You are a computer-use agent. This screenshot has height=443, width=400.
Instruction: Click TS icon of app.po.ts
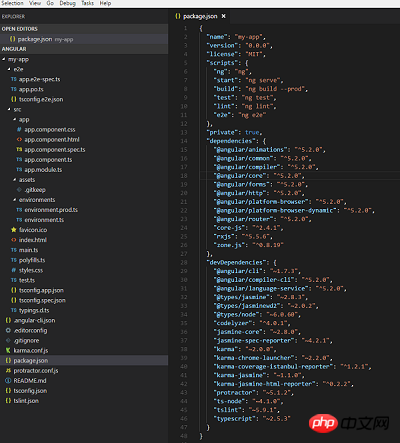point(14,89)
